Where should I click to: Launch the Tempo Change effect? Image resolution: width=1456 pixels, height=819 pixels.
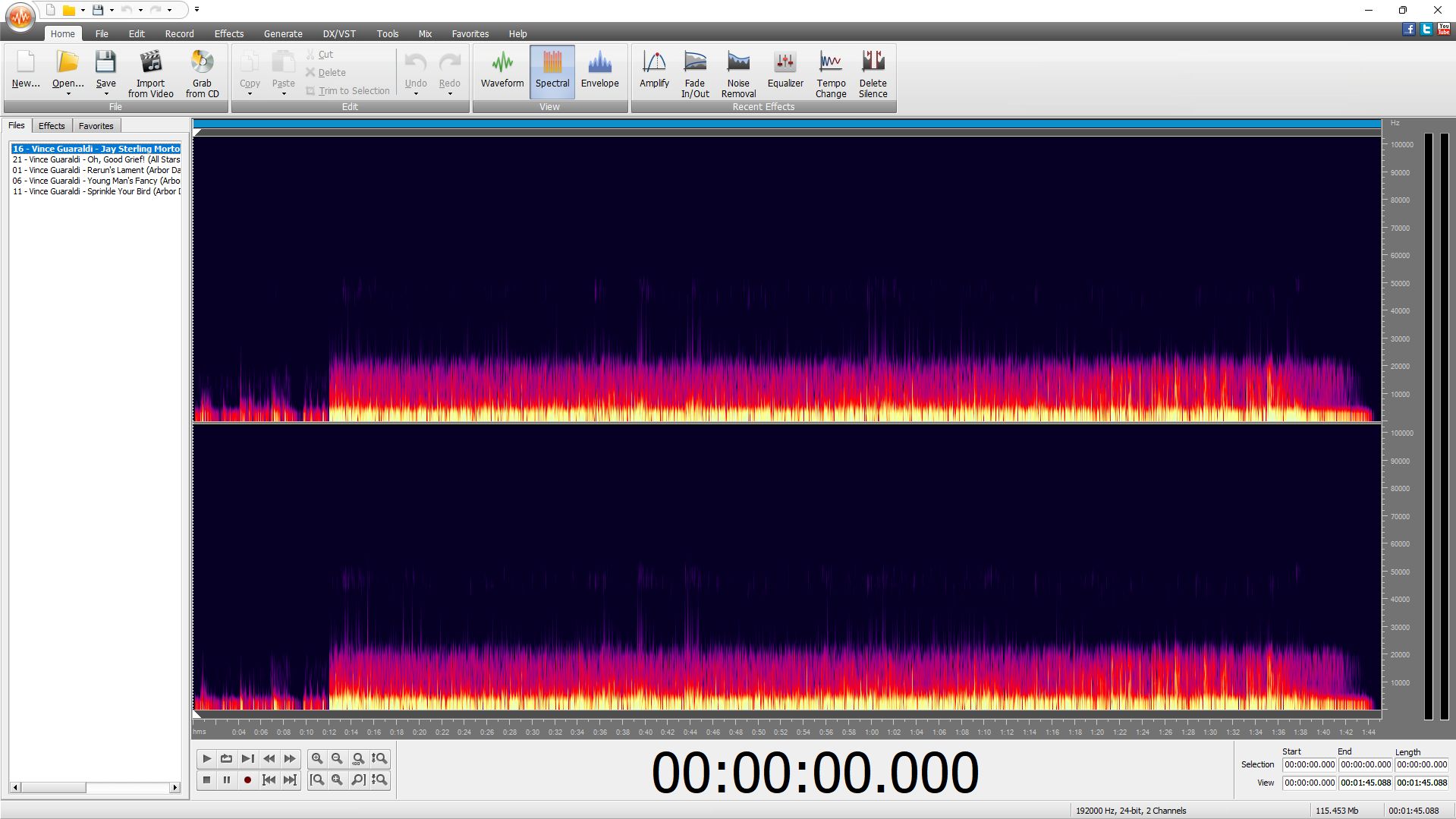tap(830, 74)
